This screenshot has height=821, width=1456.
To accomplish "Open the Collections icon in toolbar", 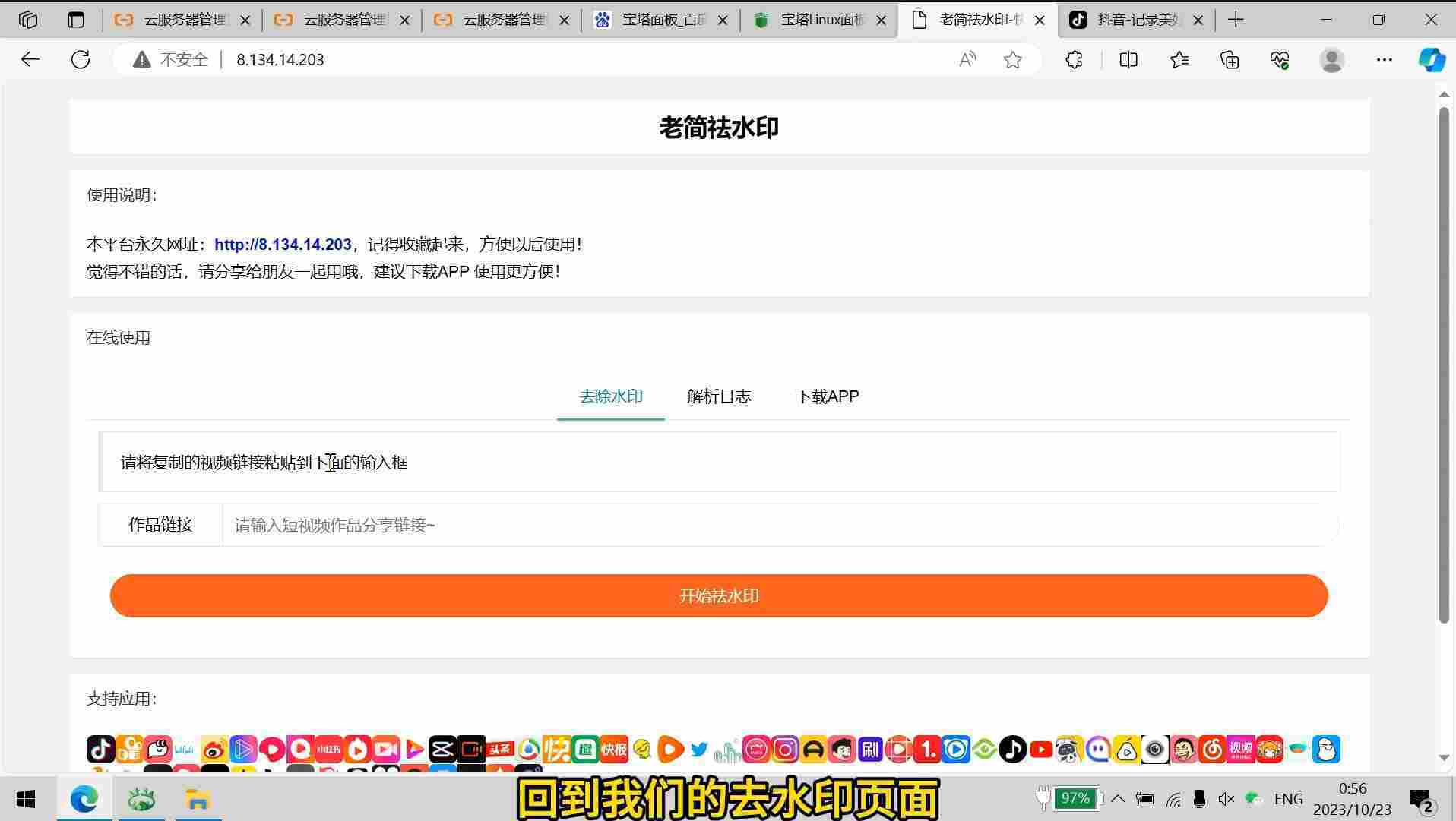I will (1230, 59).
